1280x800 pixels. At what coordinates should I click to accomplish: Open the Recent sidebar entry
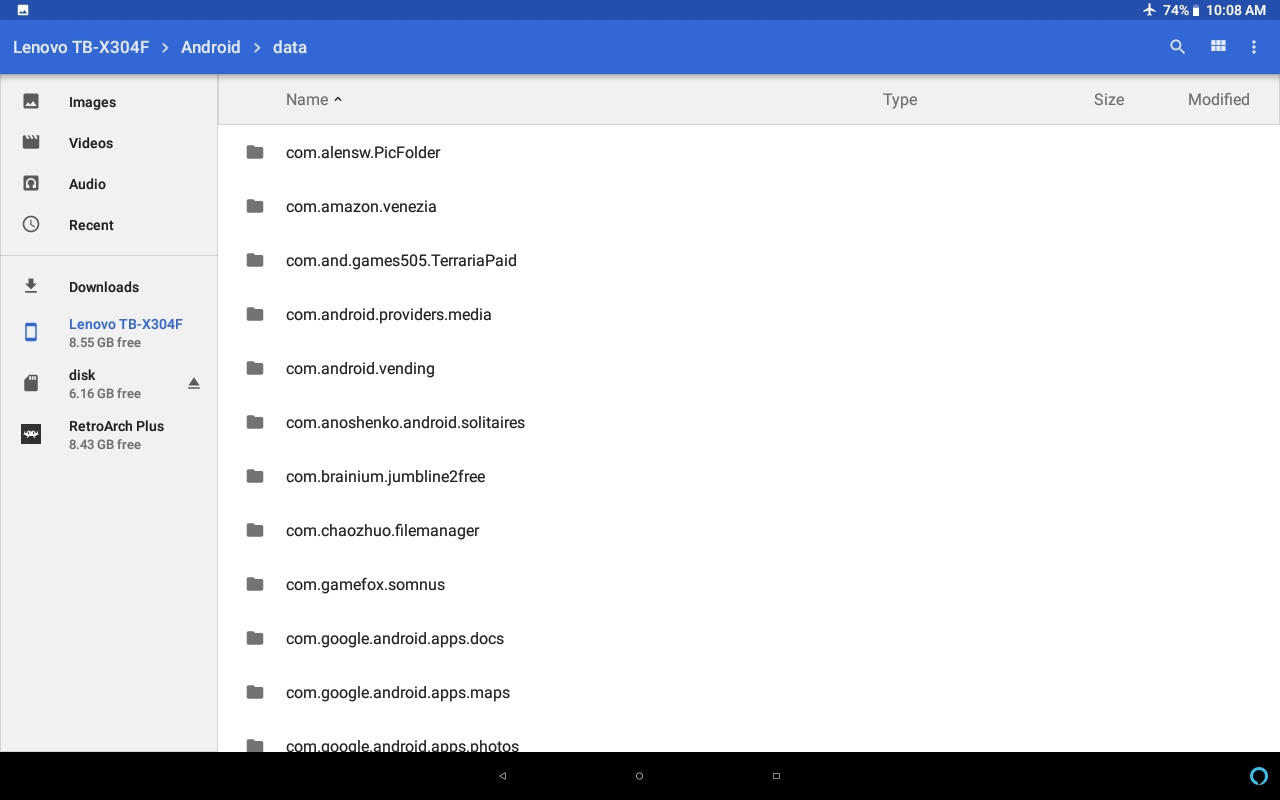pyautogui.click(x=109, y=225)
